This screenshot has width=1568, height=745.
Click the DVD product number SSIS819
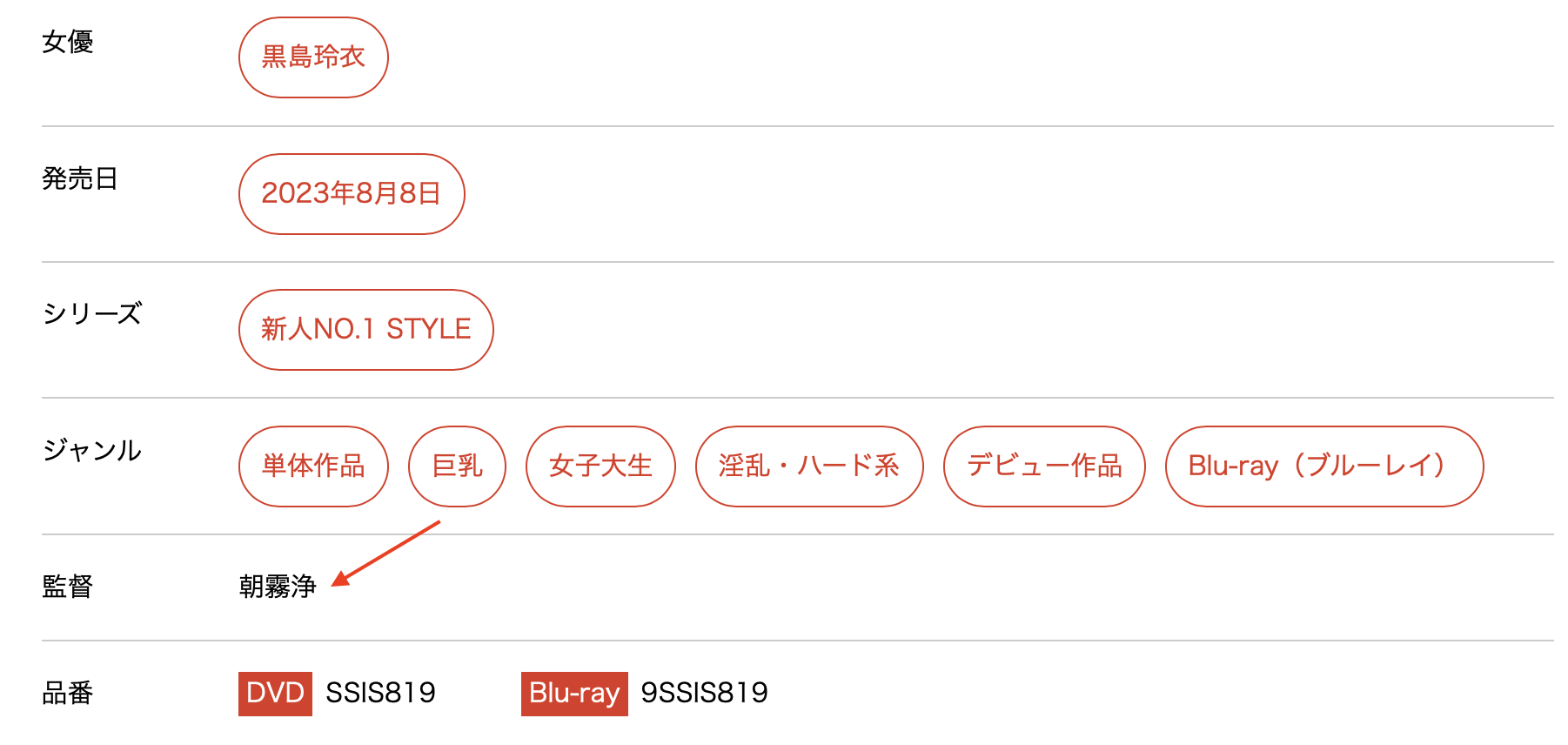[380, 694]
